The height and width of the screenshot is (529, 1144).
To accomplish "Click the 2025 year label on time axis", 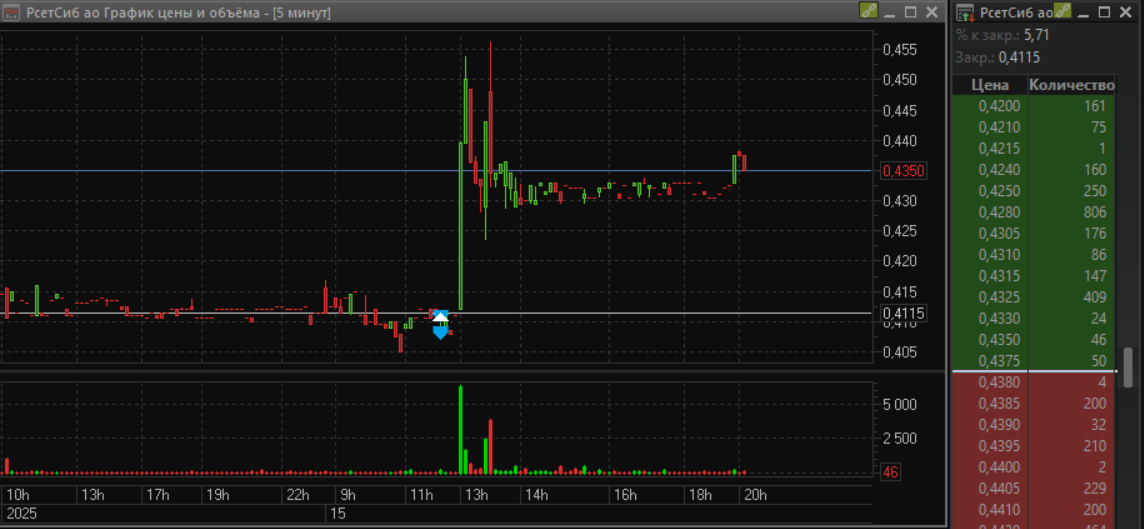I will click(20, 514).
